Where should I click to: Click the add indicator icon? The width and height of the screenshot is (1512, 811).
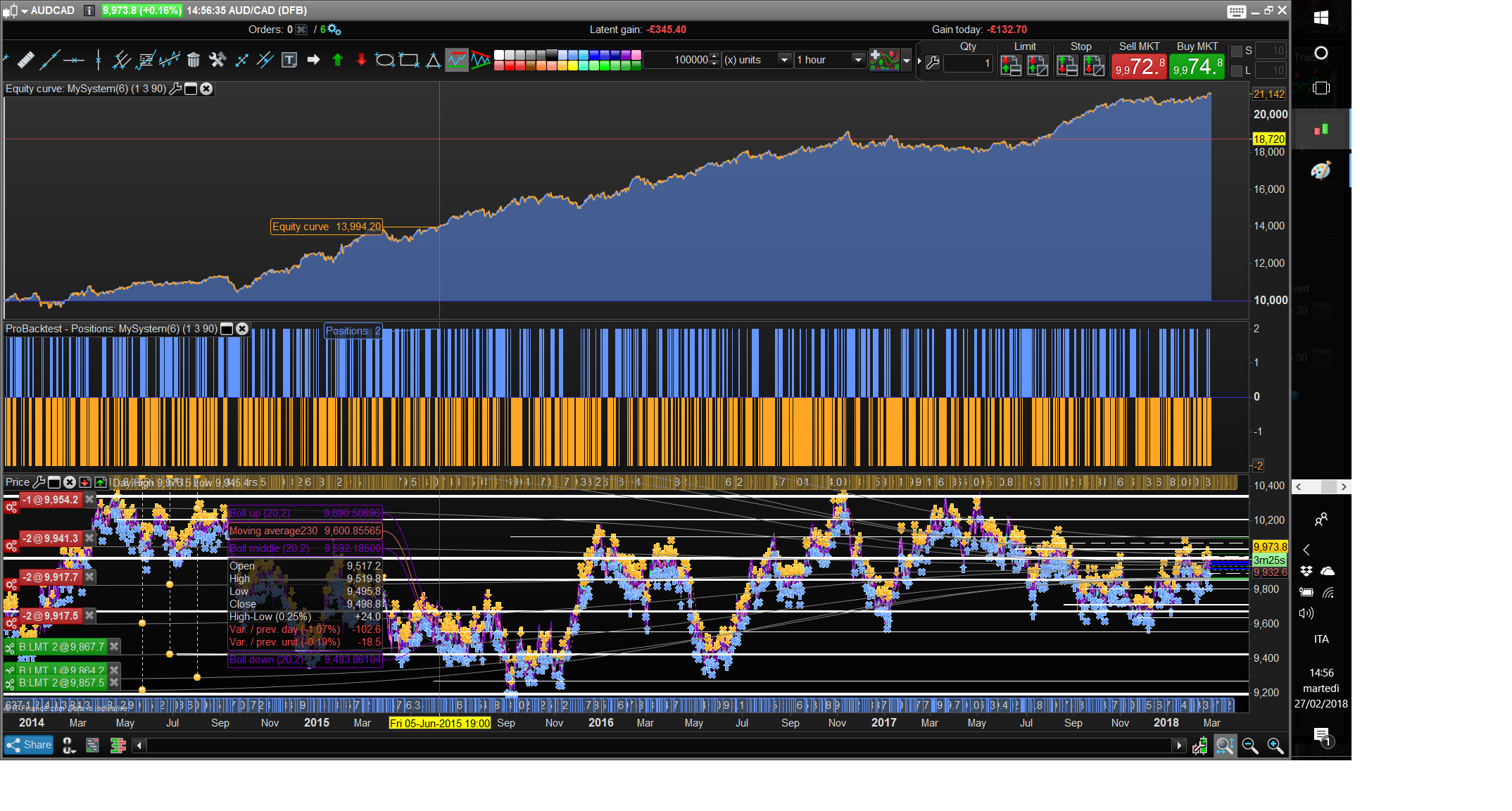pos(884,61)
